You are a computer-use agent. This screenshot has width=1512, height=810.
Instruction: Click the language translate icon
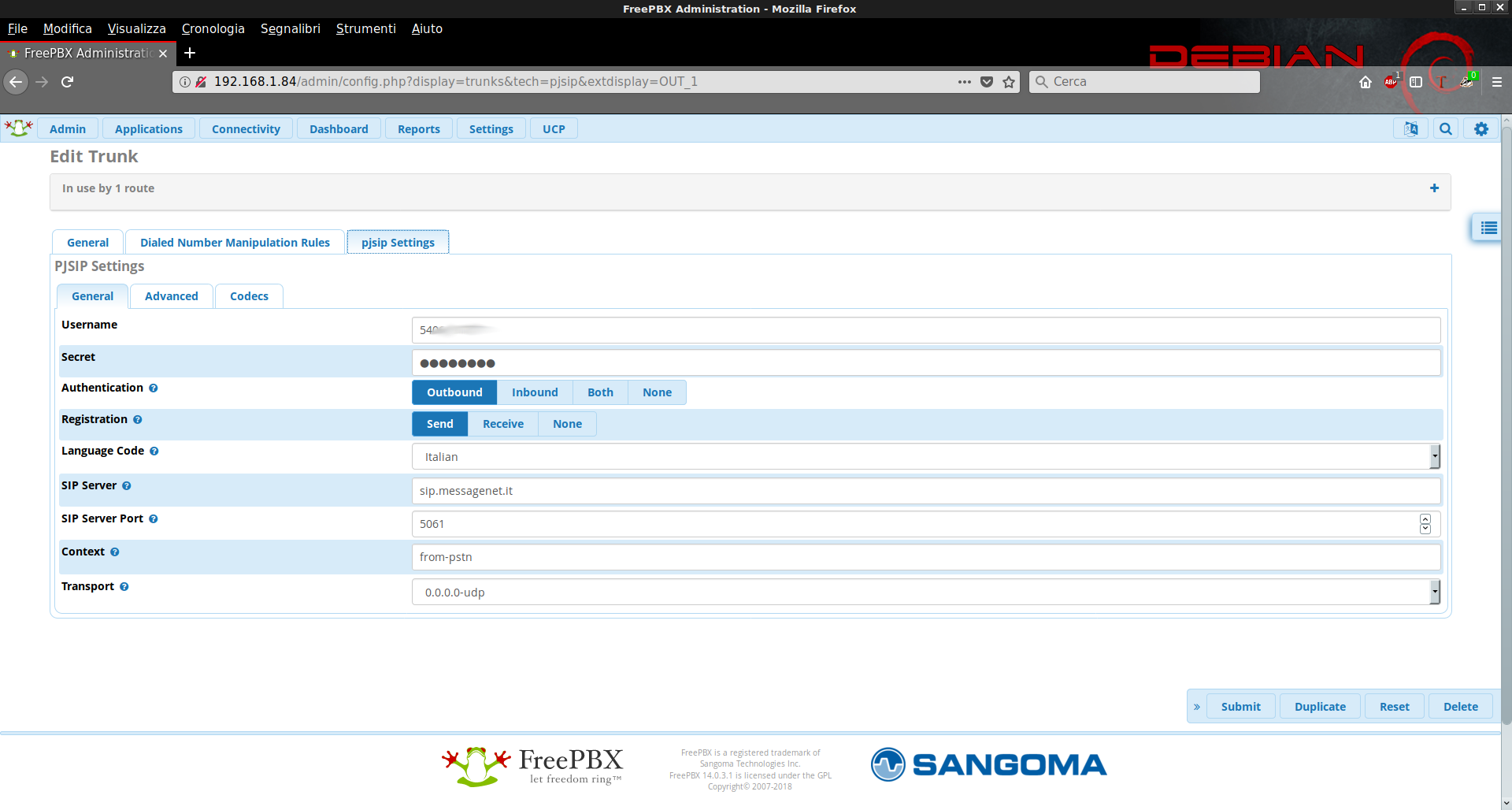pyautogui.click(x=1410, y=129)
